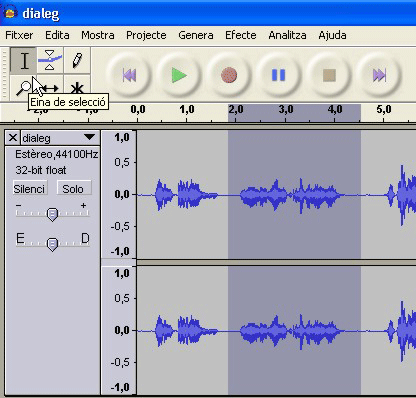Viewport: 416px width, 398px height.
Task: Select the Draw pencil tool
Action: (77, 60)
